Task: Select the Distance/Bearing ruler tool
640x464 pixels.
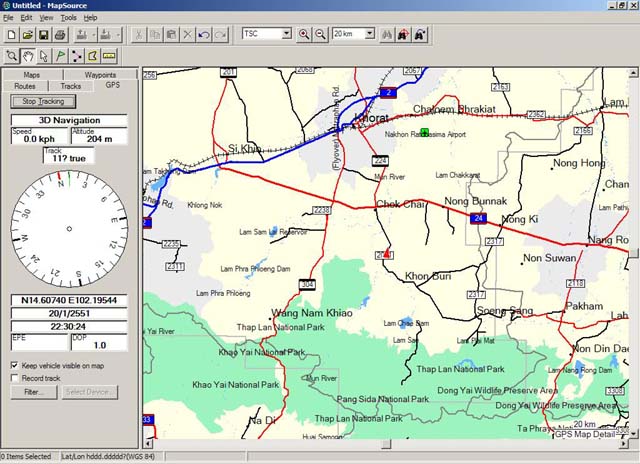Action: click(x=109, y=56)
